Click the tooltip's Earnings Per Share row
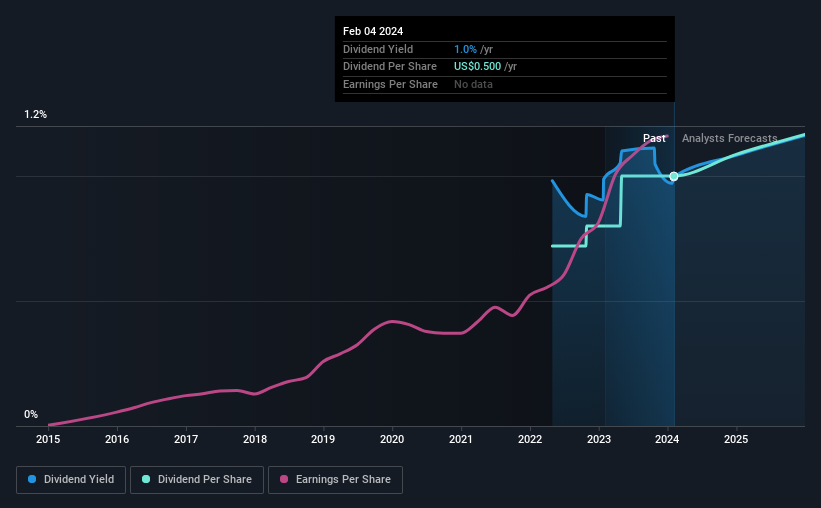The image size is (821, 508). (505, 84)
